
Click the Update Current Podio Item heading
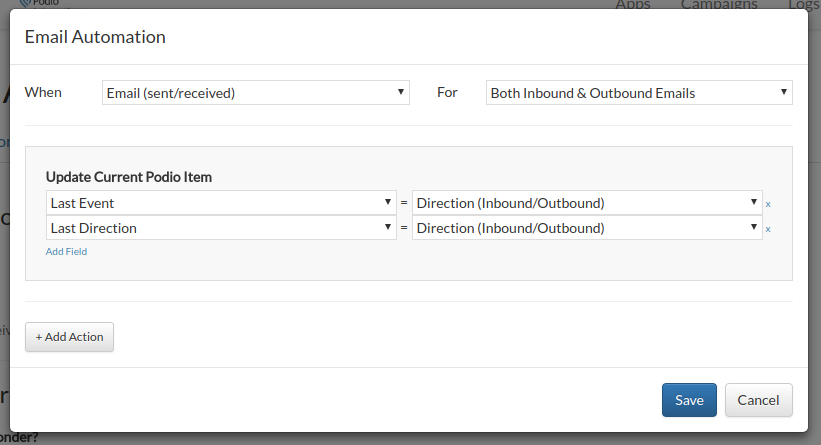[x=129, y=177]
